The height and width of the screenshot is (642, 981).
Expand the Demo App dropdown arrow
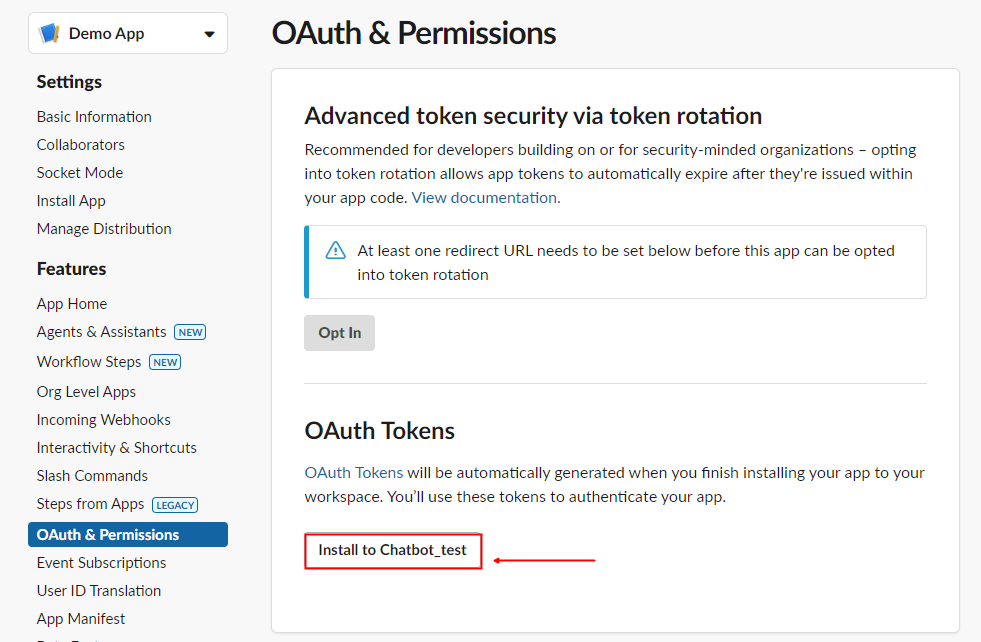tap(209, 34)
